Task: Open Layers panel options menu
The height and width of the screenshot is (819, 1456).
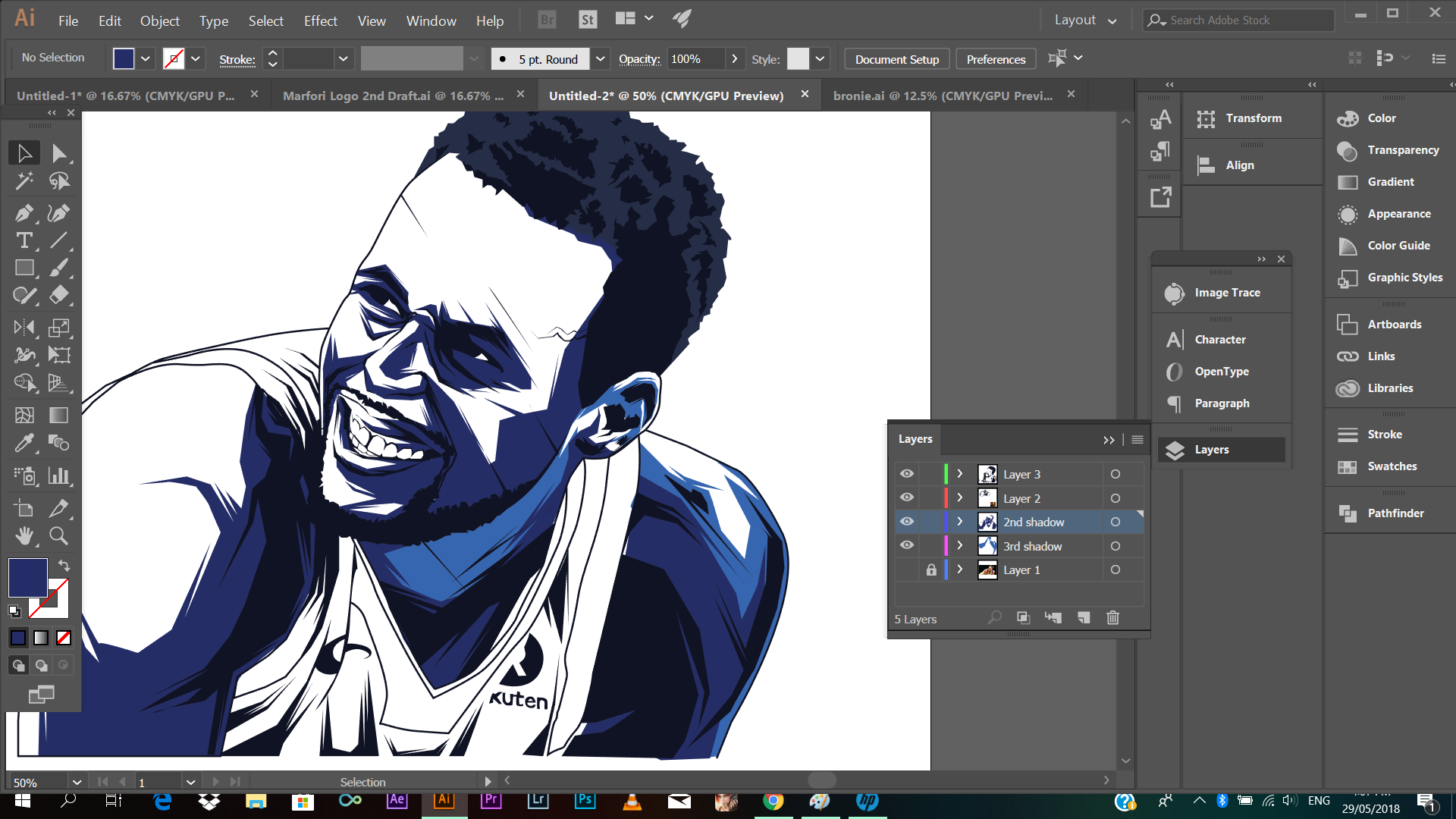Action: (x=1137, y=440)
